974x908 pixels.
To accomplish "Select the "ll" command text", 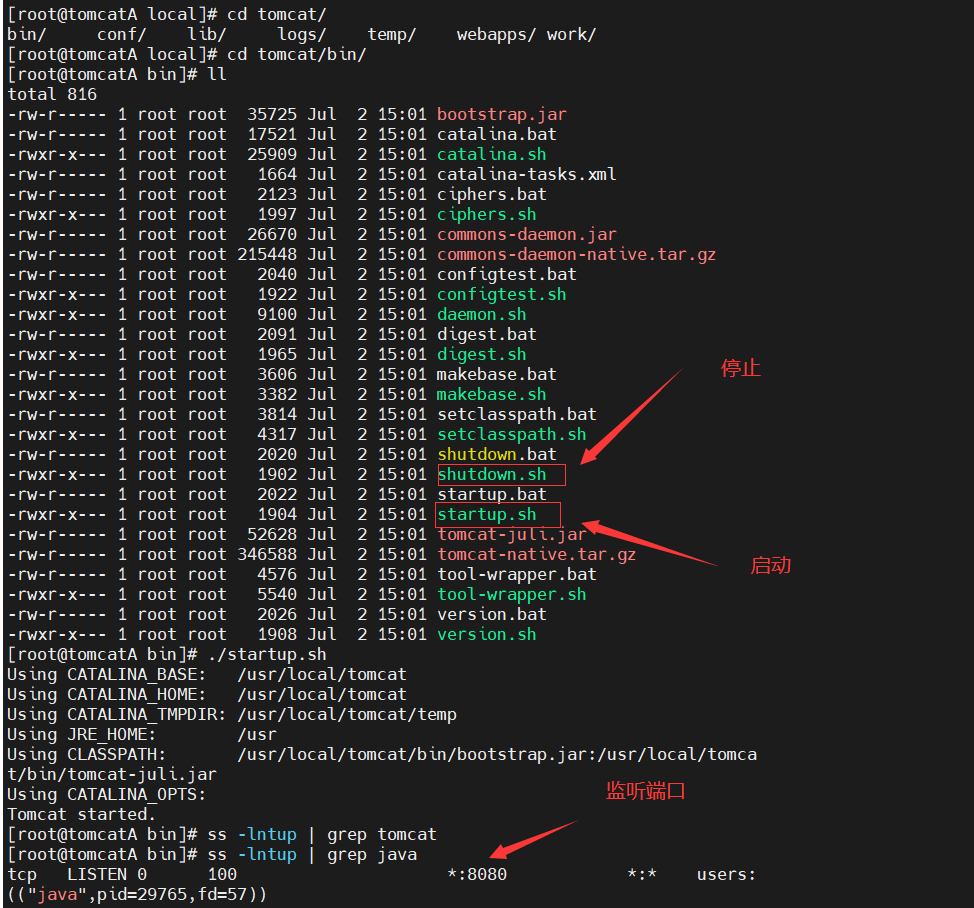I will click(217, 75).
